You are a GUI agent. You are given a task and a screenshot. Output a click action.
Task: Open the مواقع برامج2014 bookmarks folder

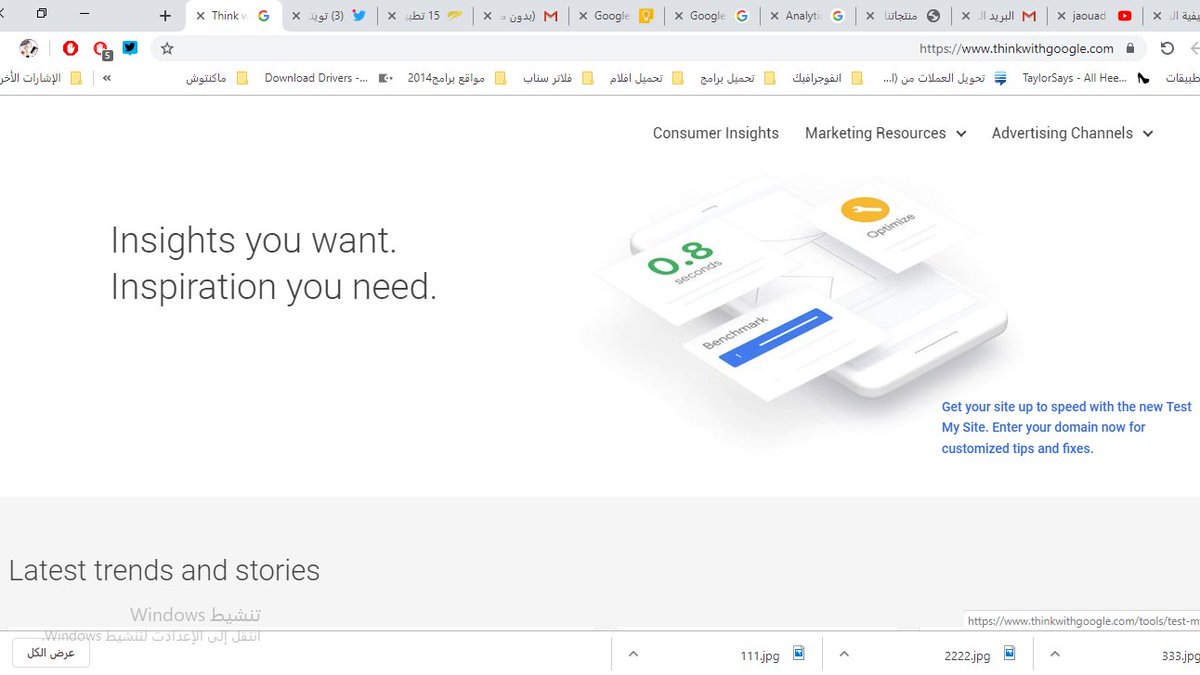pos(455,78)
